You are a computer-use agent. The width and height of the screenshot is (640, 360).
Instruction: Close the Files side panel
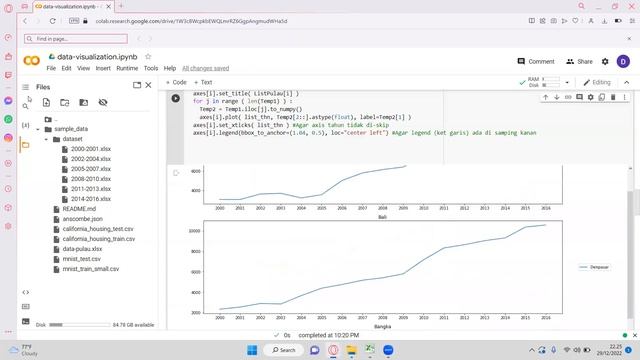149,85
